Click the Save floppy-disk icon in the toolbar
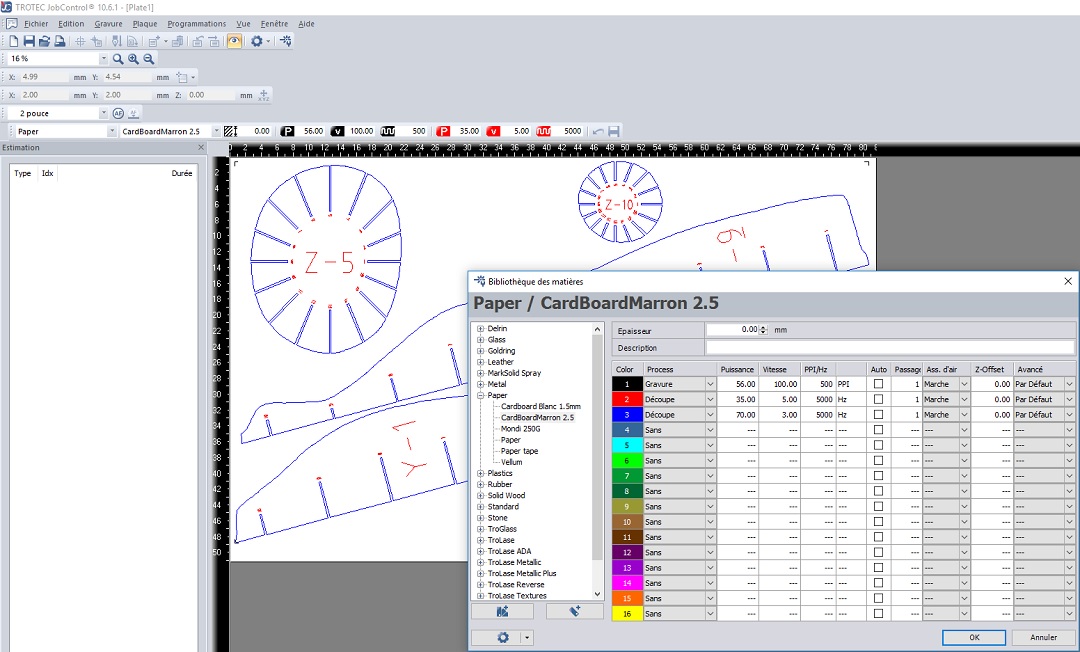The width and height of the screenshot is (1080, 652). coord(29,41)
